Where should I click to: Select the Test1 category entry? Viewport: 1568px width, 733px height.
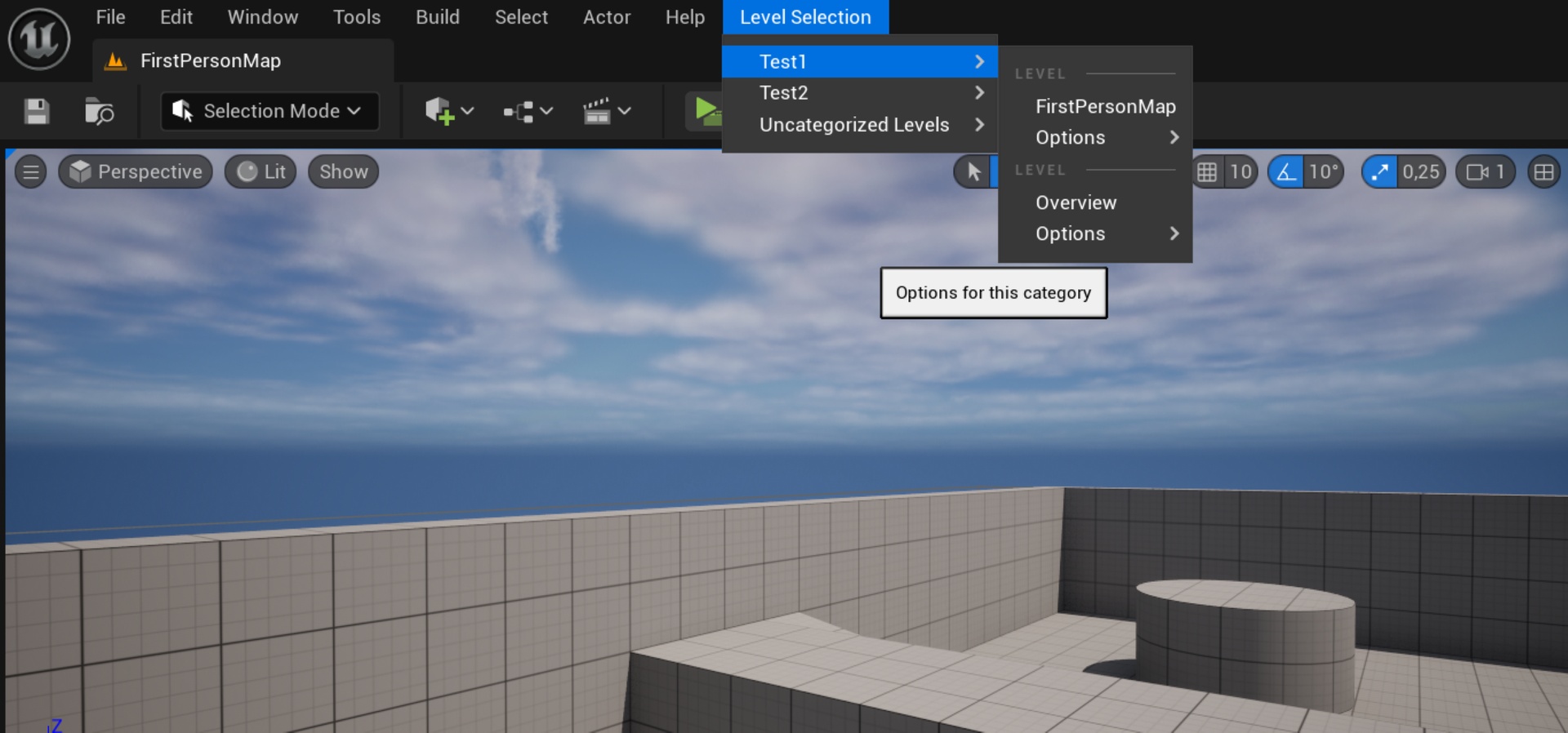coord(860,62)
